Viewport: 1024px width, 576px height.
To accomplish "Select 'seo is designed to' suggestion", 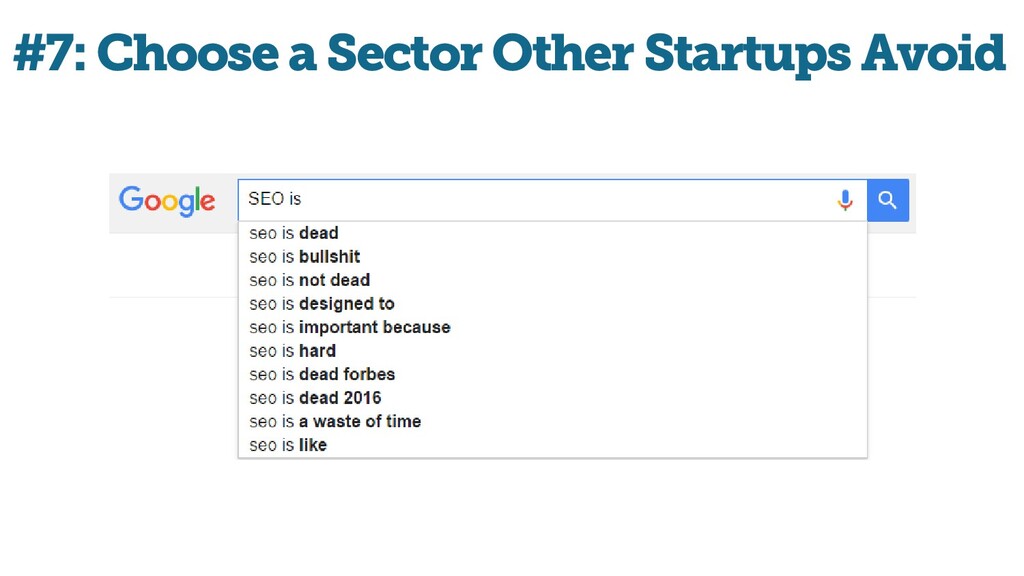I will point(552,304).
